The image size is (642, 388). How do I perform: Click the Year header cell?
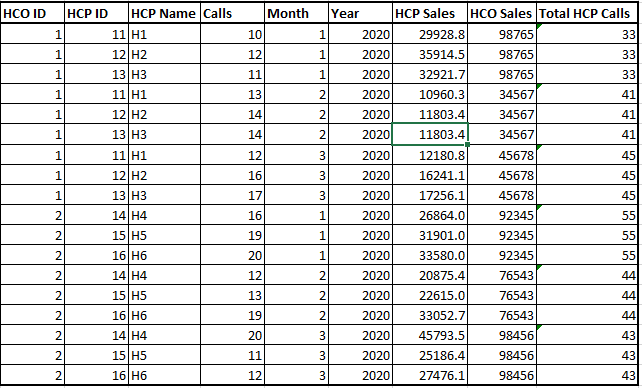tap(360, 14)
